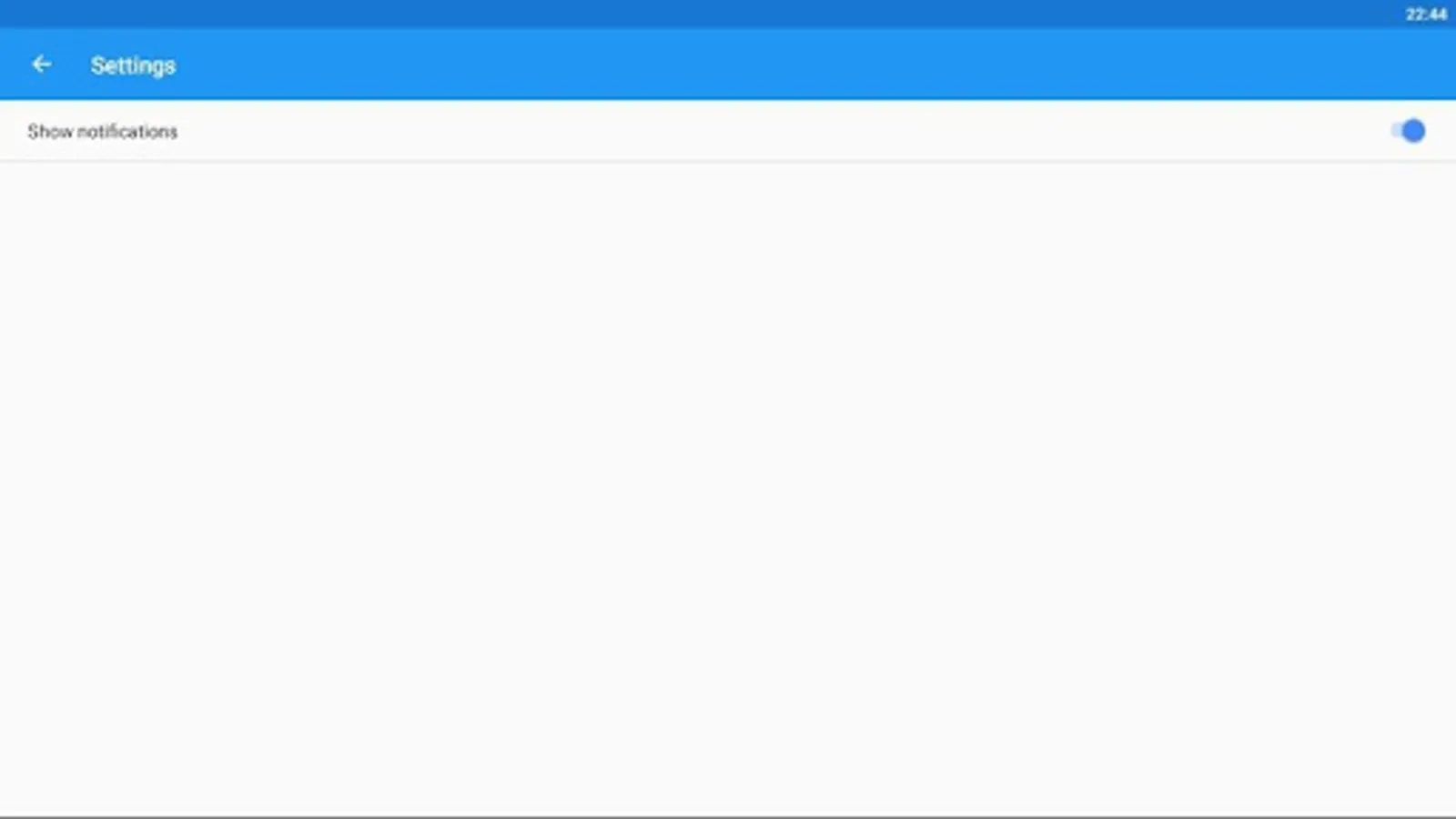Click the Show notifications label text
This screenshot has width=1456, height=819.
[x=102, y=132]
